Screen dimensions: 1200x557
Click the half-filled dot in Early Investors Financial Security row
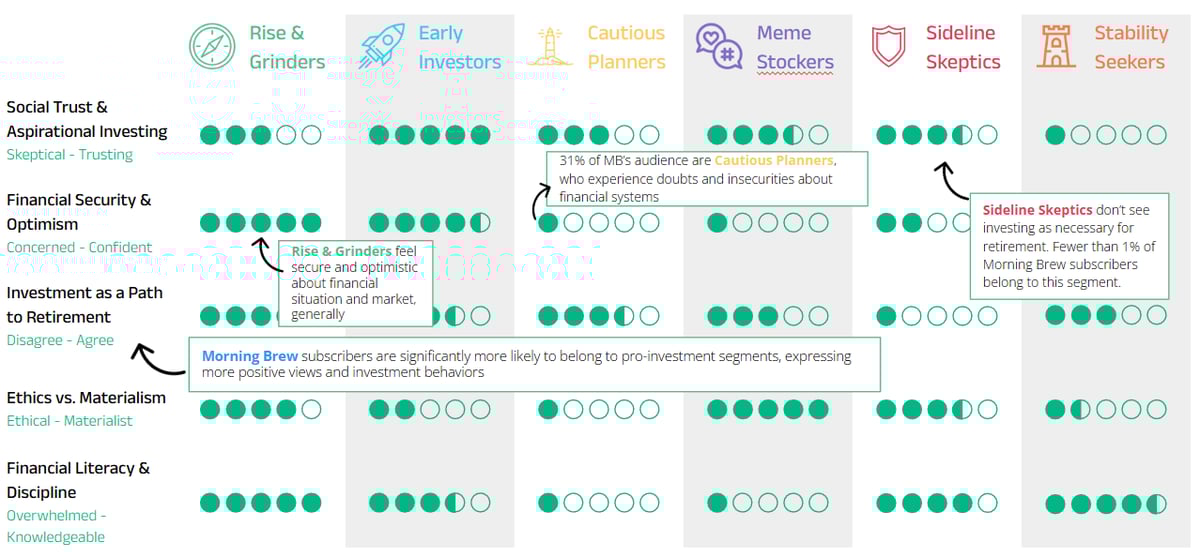click(x=480, y=223)
